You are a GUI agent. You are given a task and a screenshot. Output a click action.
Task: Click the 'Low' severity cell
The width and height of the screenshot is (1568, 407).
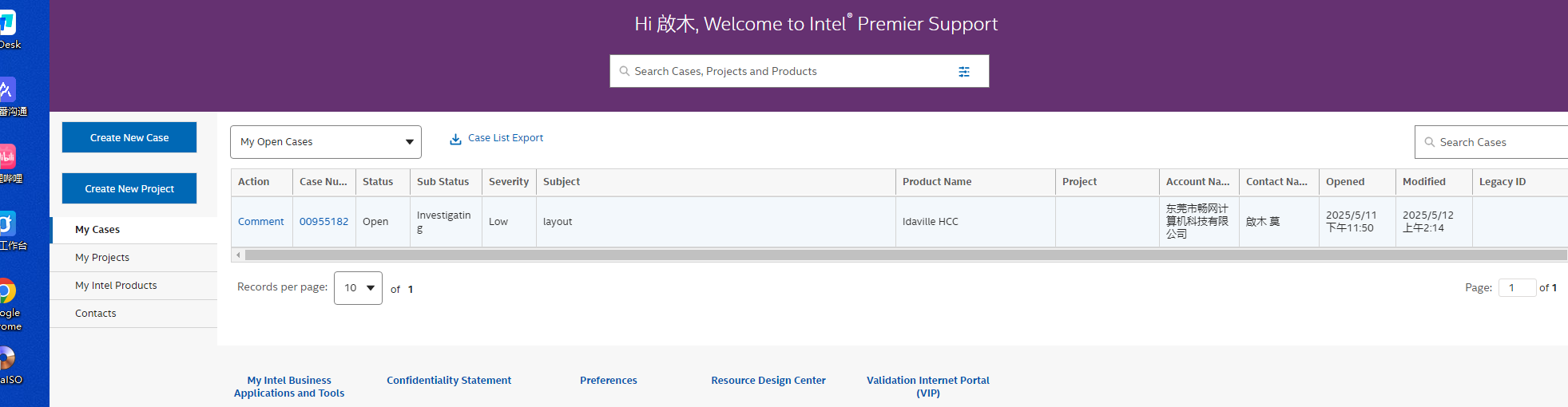pyautogui.click(x=509, y=222)
